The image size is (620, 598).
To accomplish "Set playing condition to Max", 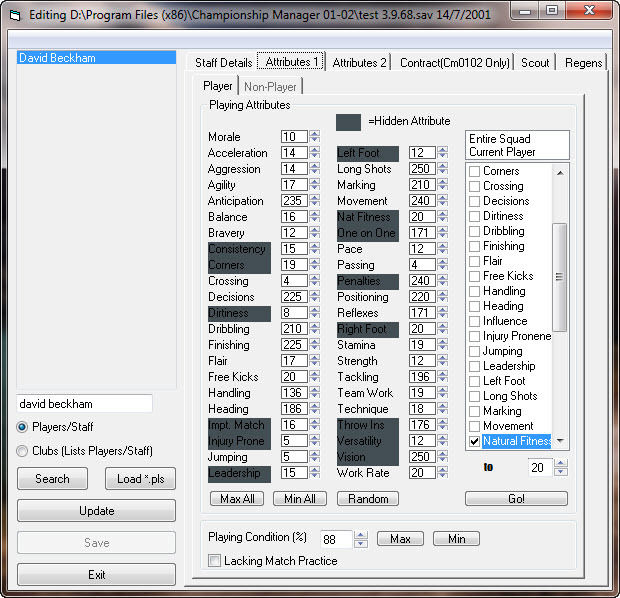I will [x=400, y=539].
